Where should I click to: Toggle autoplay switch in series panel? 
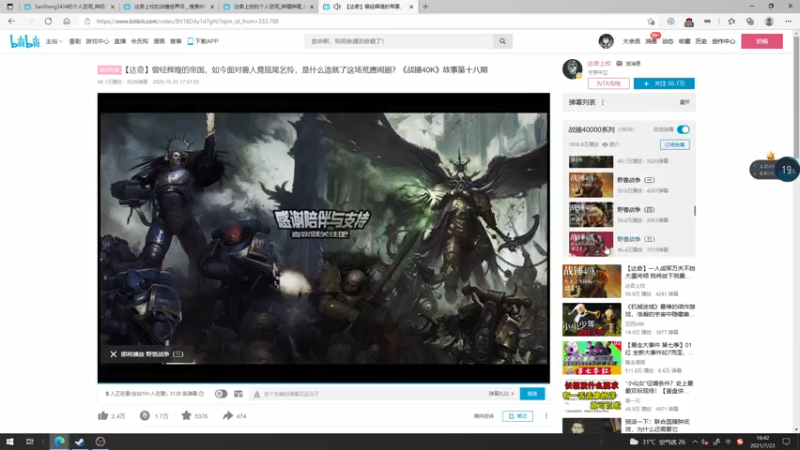(x=683, y=130)
